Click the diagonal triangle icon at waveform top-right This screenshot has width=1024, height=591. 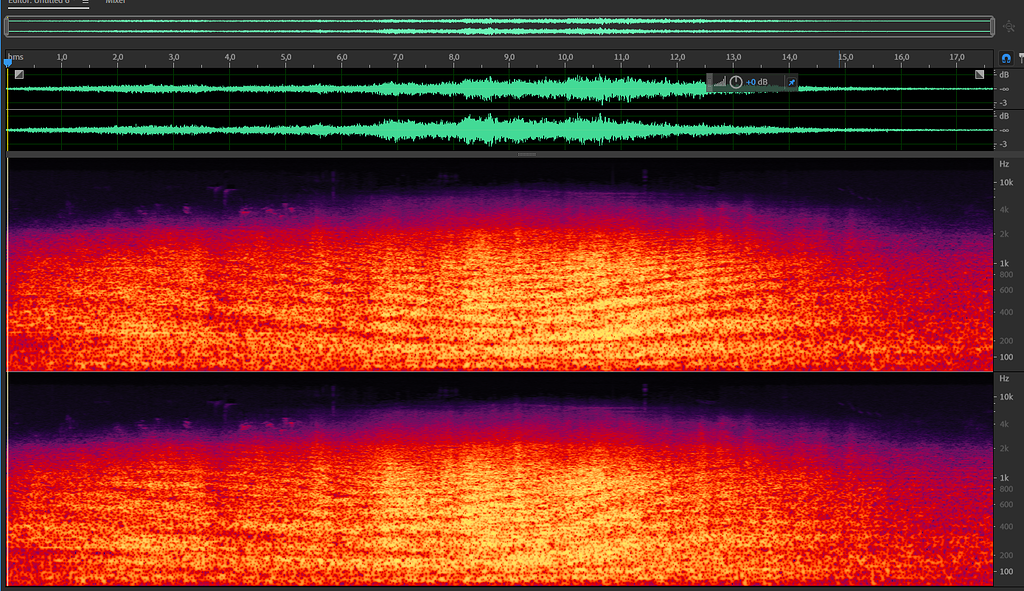[981, 73]
